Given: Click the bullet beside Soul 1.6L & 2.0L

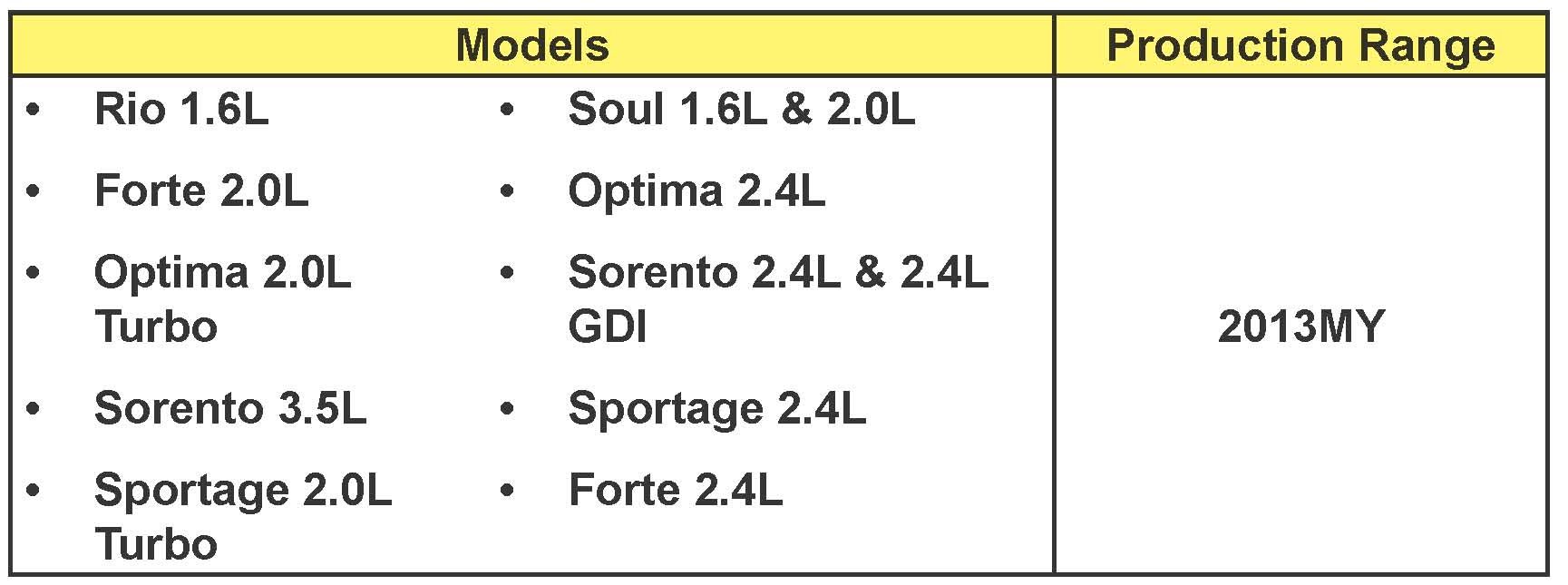Looking at the screenshot, I should [x=507, y=111].
